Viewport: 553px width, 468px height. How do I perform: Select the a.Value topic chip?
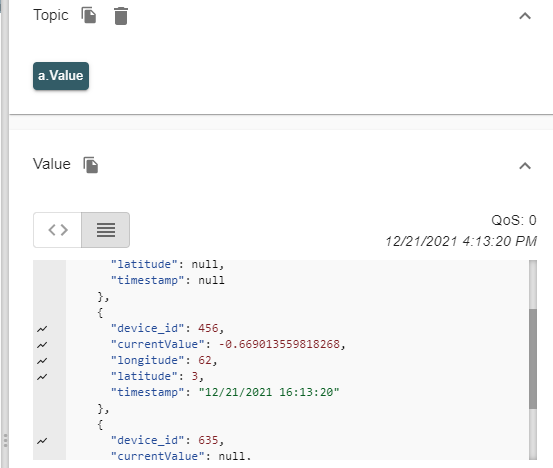pyautogui.click(x=61, y=76)
